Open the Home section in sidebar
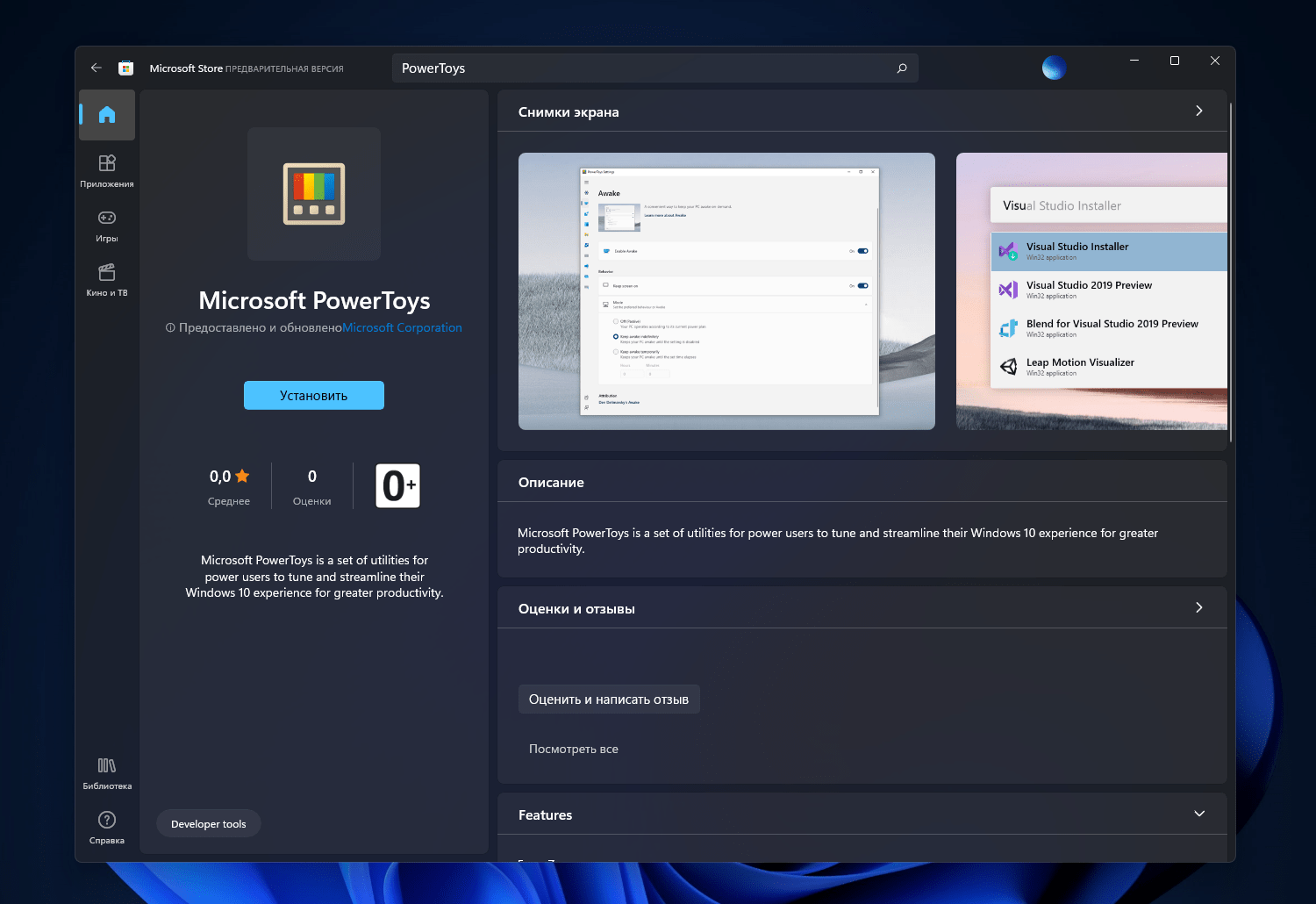Screen dimensions: 1316x904 107,115
